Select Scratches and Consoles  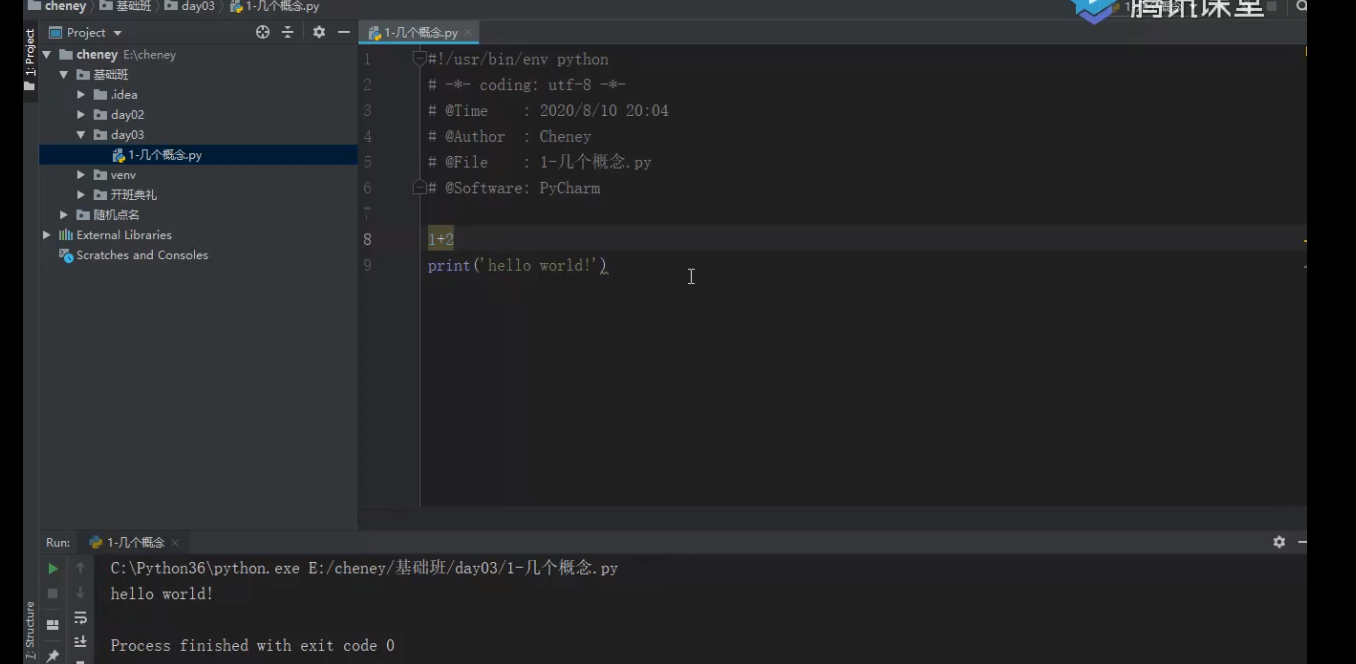pos(142,255)
